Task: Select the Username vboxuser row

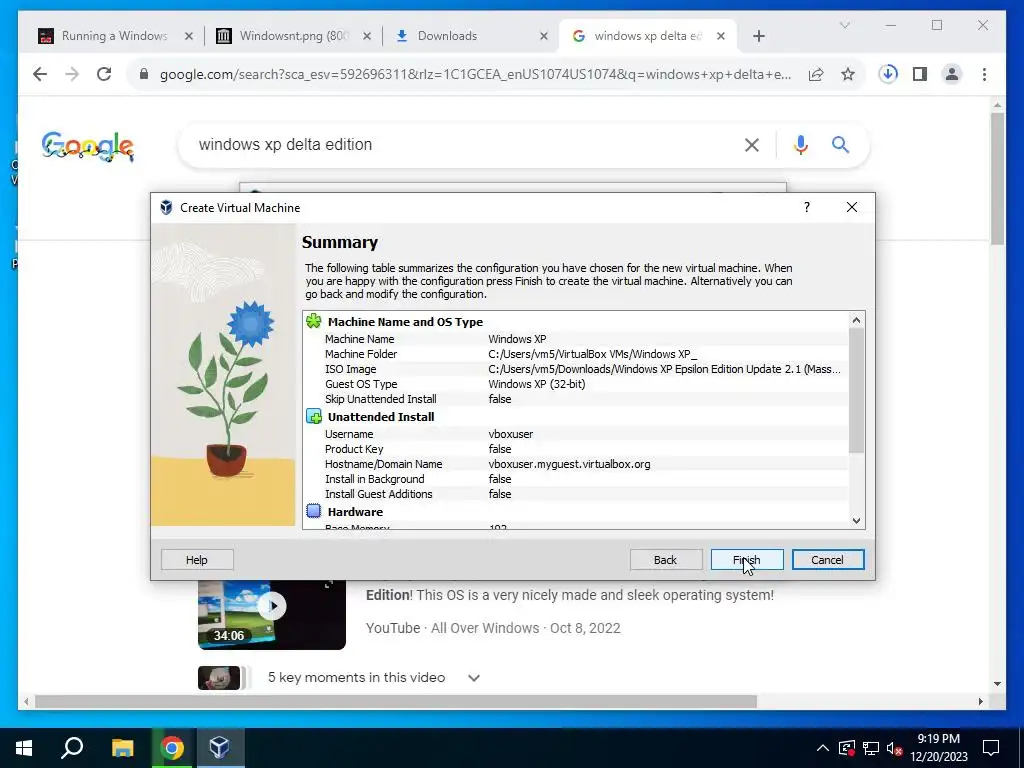Action: tap(575, 434)
